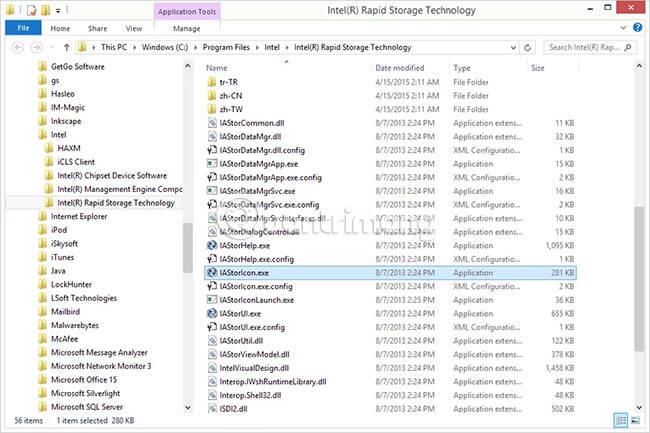Image resolution: width=650 pixels, height=433 pixels.
Task: Click the IntelVisualDesign.dll file icon
Action: tap(212, 368)
